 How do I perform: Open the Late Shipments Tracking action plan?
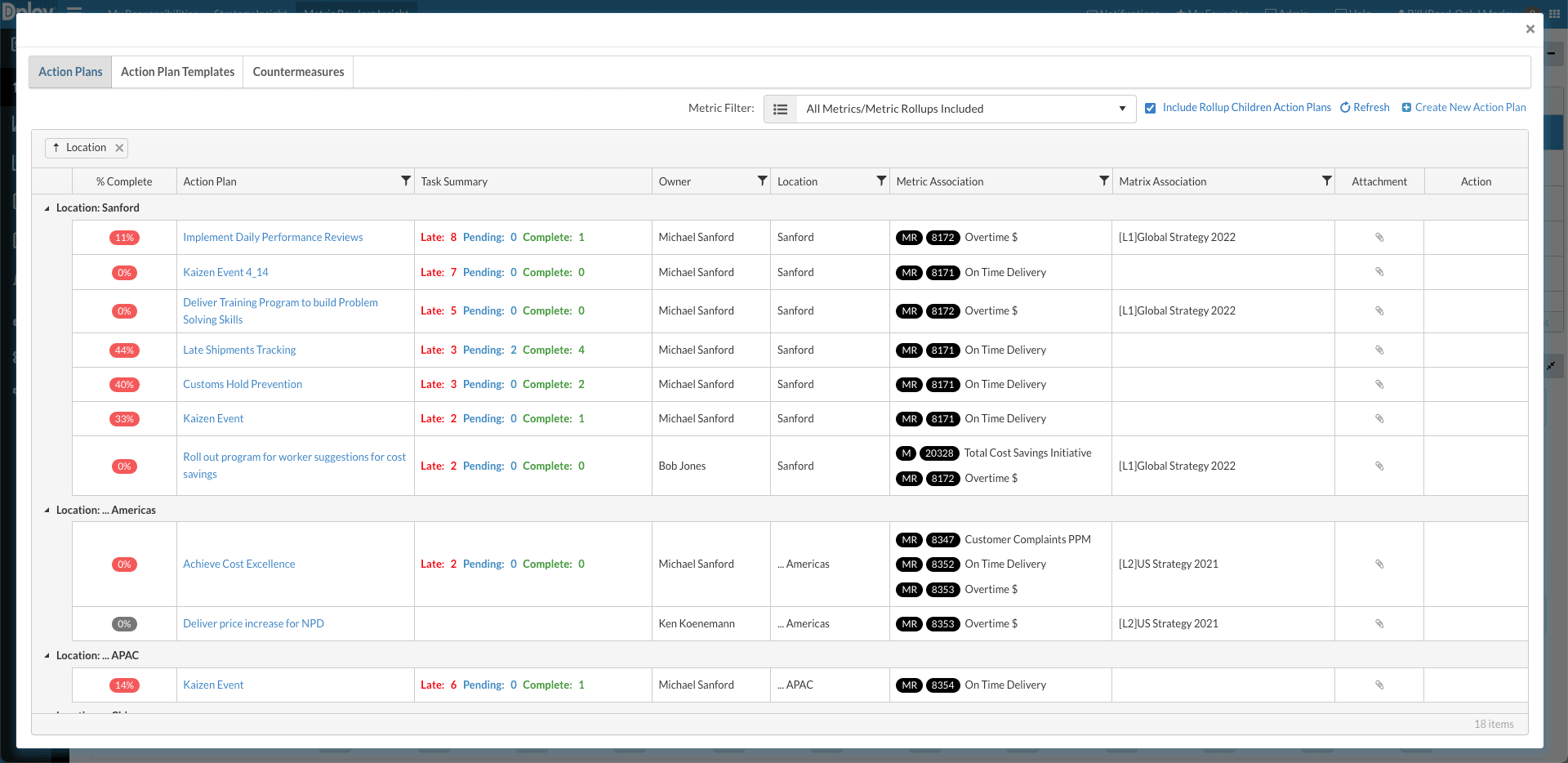(x=238, y=350)
